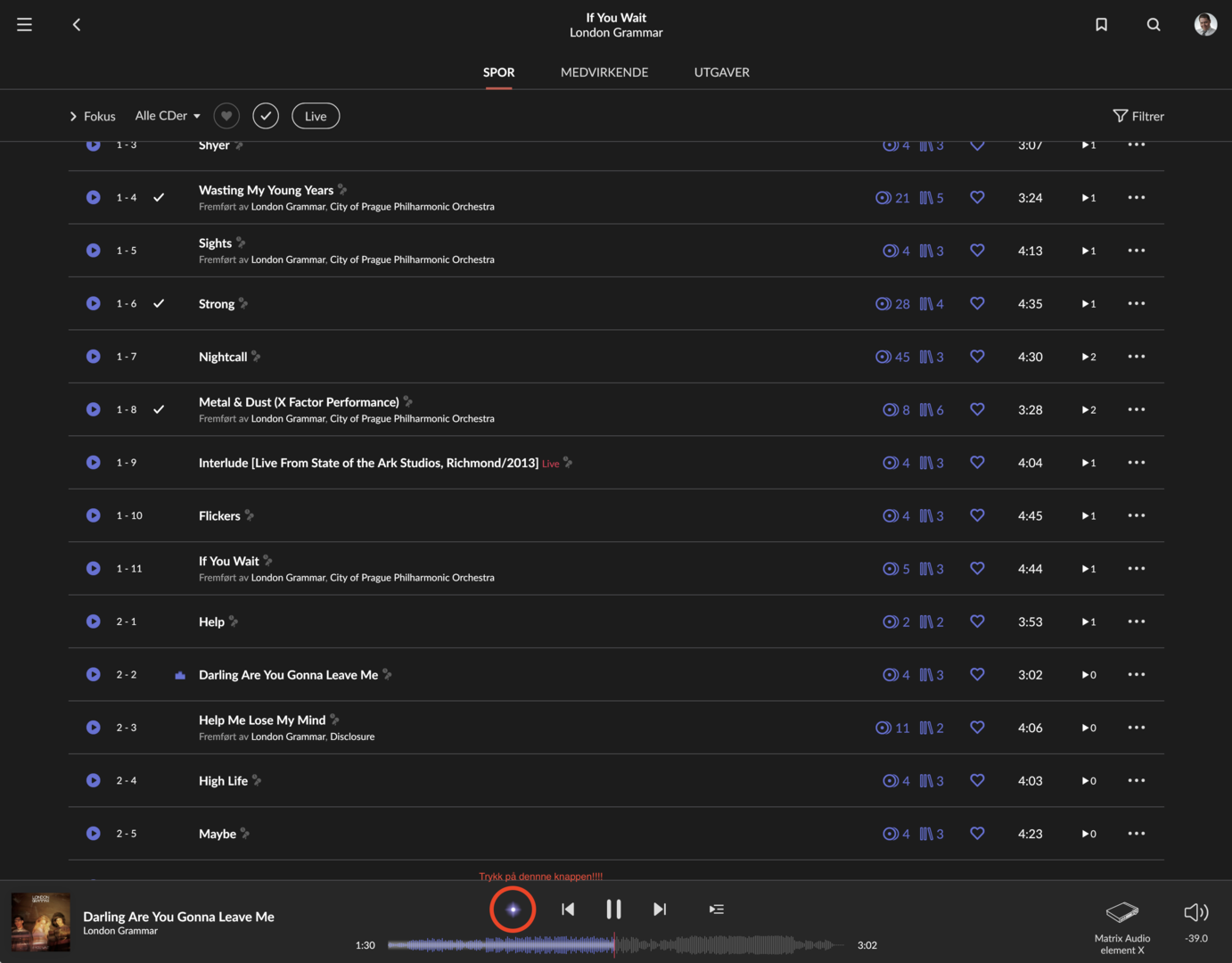Click the bookmark icon in header

point(1102,25)
